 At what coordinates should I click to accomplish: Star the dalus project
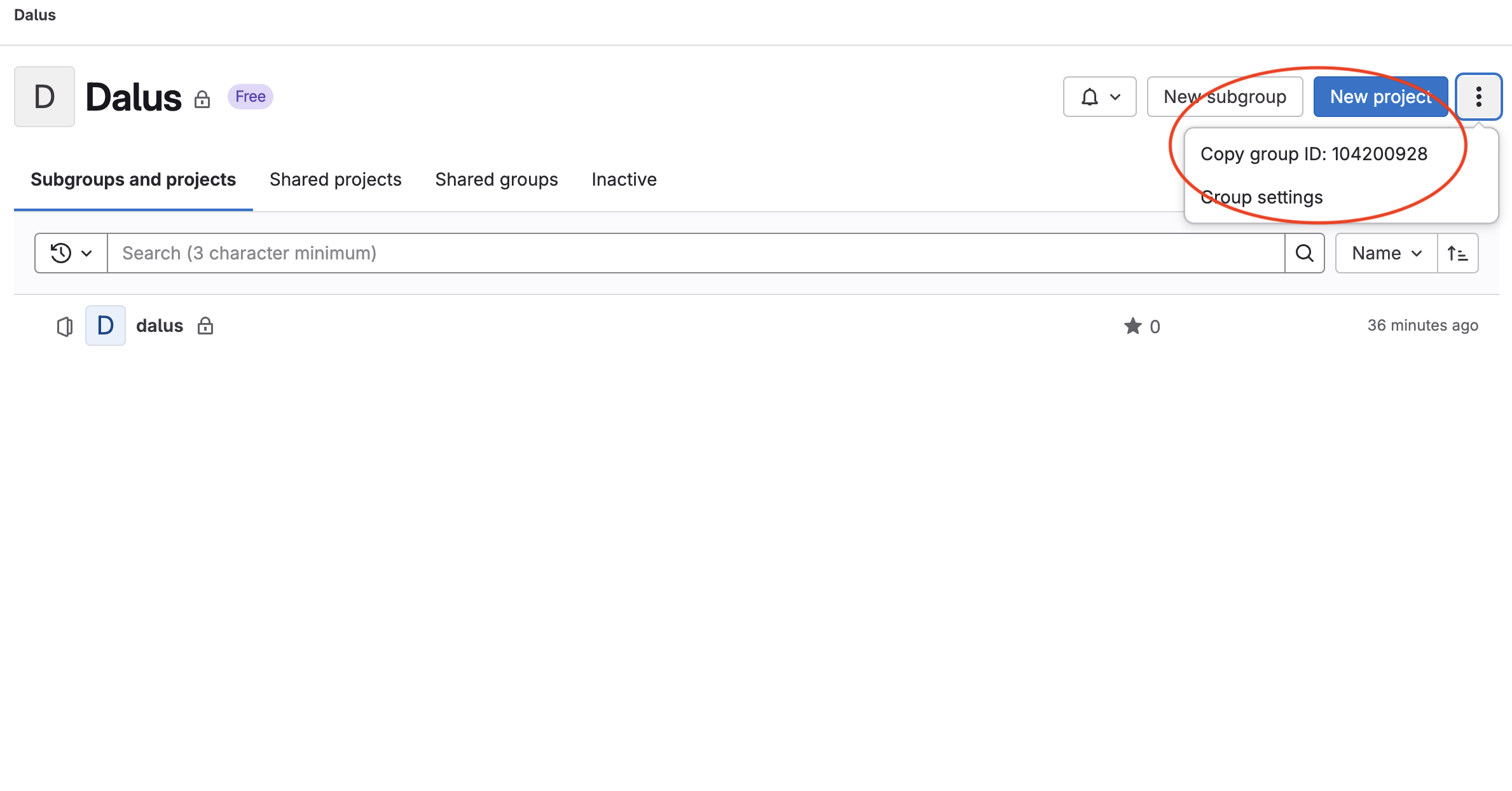coord(1132,326)
